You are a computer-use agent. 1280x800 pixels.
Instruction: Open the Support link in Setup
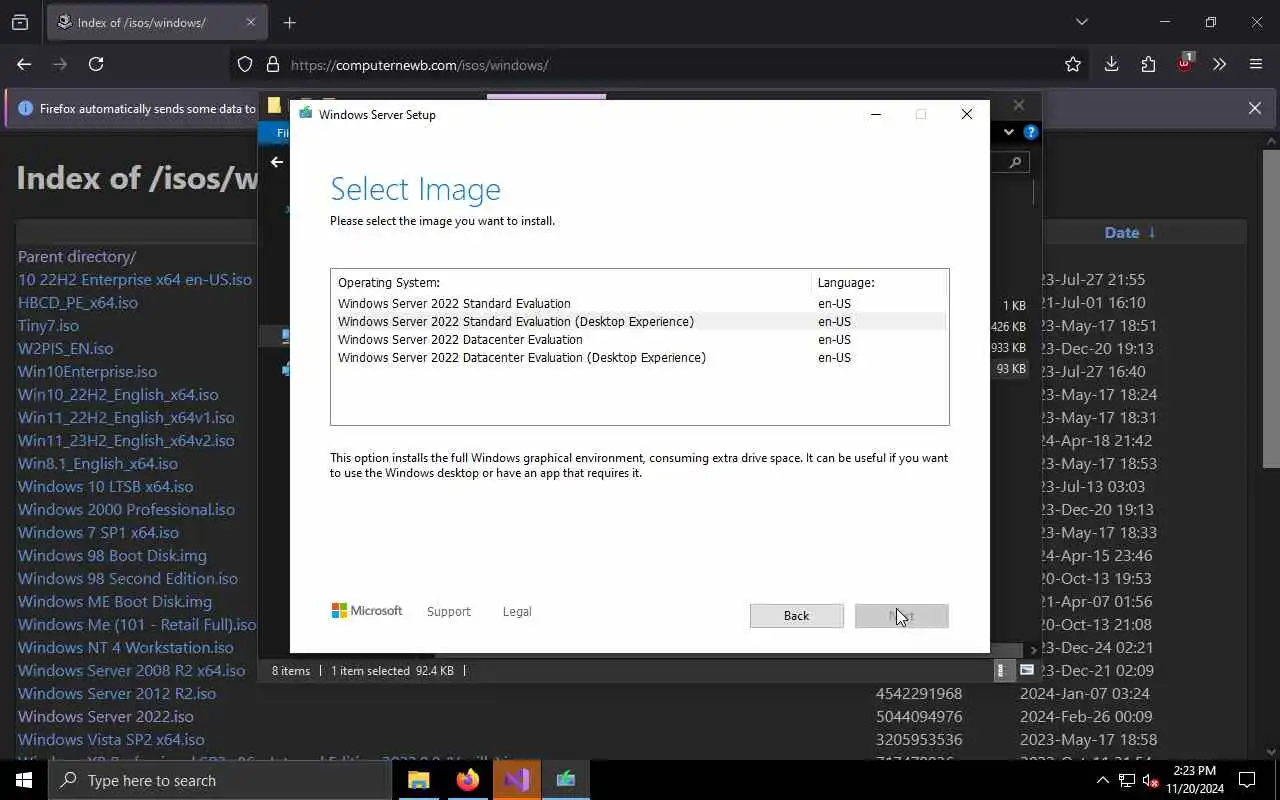point(448,611)
